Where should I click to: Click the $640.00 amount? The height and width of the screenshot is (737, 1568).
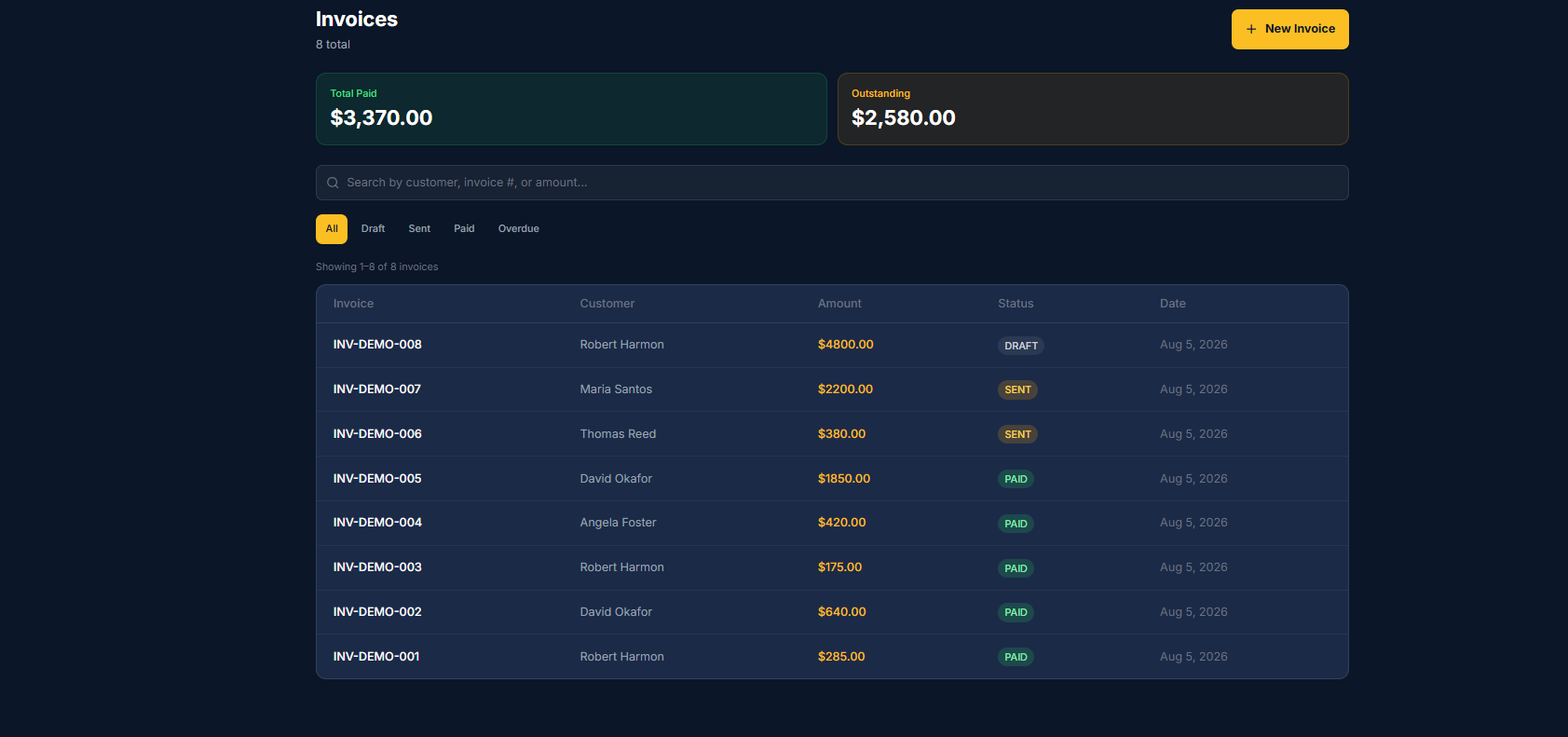(841, 612)
